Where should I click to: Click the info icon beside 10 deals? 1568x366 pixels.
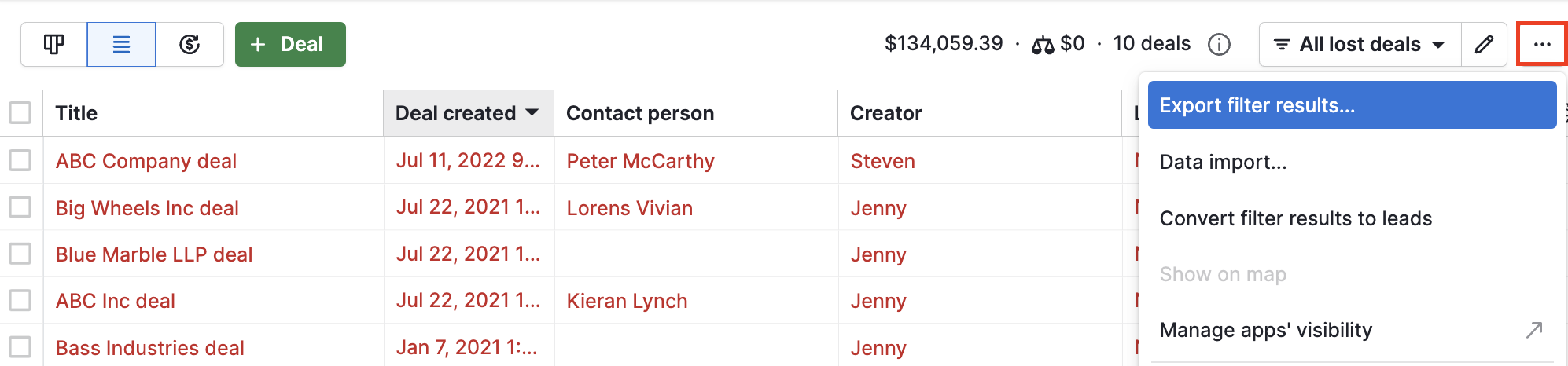[x=1219, y=45]
